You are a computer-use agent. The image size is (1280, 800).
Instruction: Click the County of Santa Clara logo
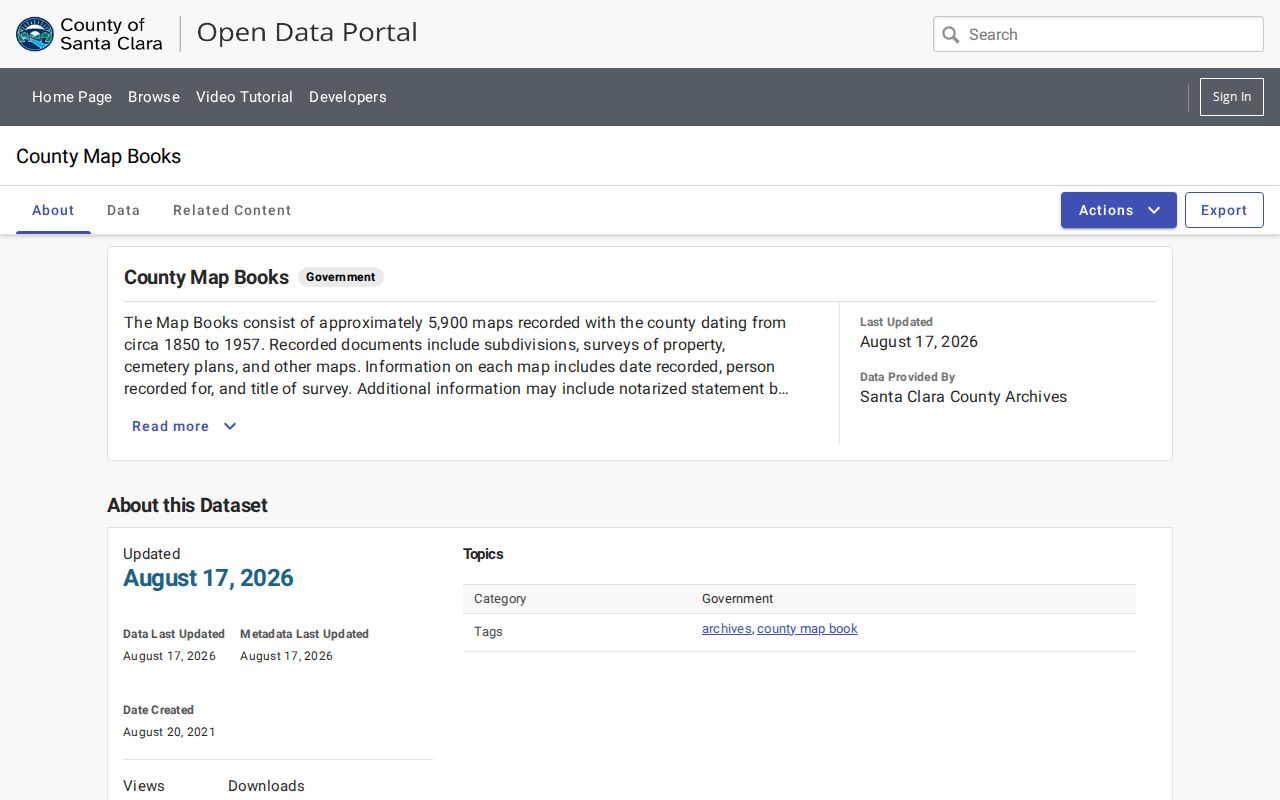tap(89, 34)
